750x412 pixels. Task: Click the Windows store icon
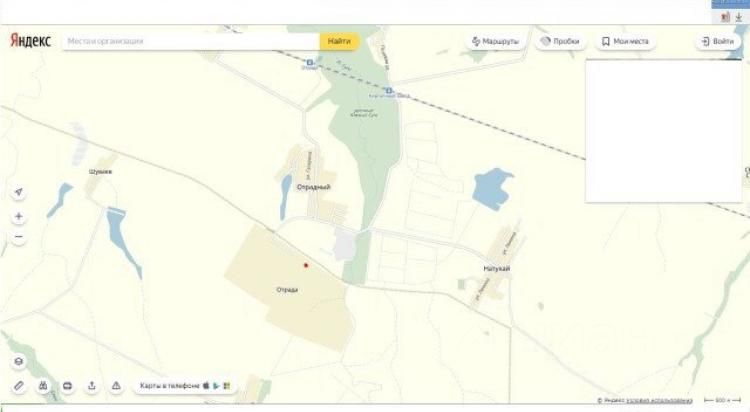(x=227, y=386)
